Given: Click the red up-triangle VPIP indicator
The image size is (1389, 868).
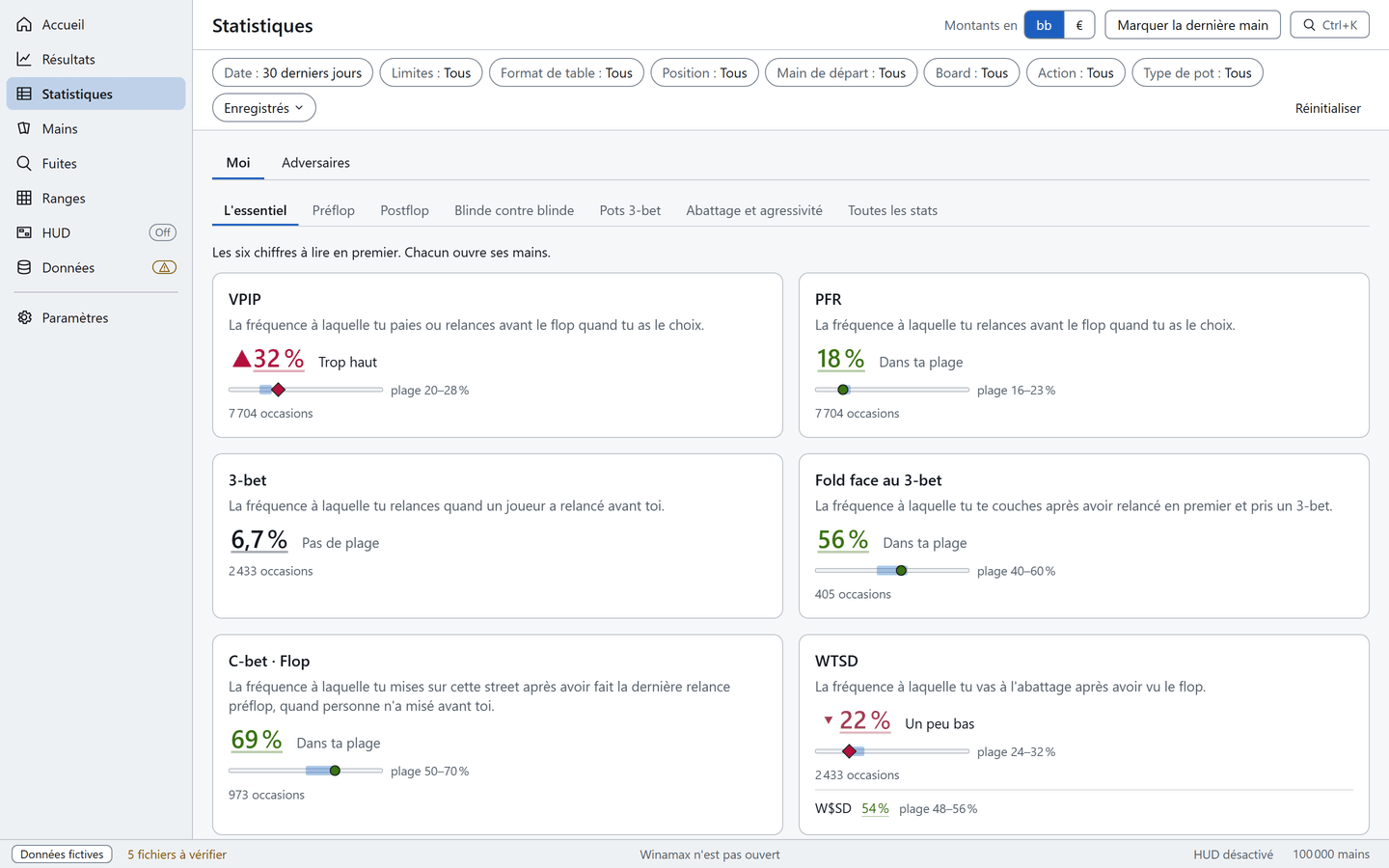Looking at the screenshot, I should (x=241, y=359).
